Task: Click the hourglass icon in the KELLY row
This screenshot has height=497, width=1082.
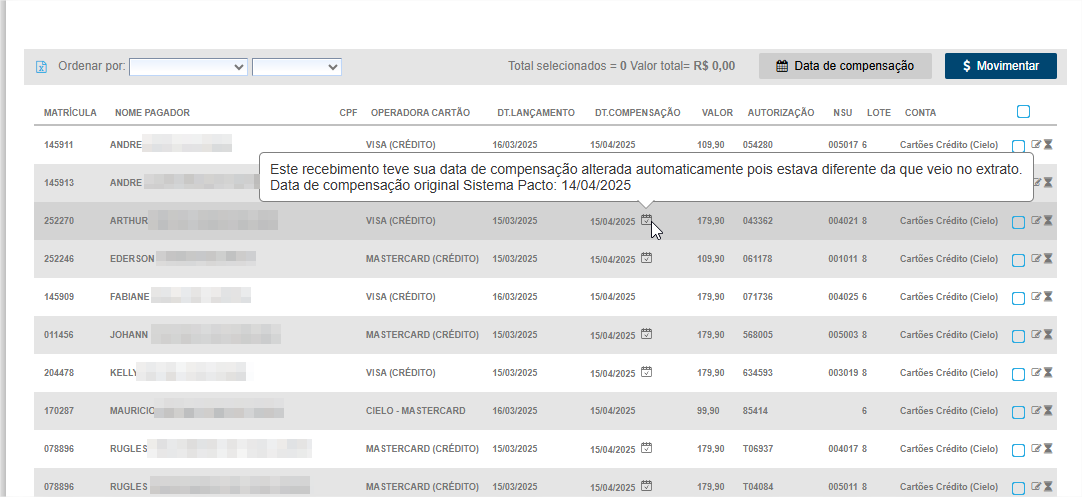Action: point(1049,373)
